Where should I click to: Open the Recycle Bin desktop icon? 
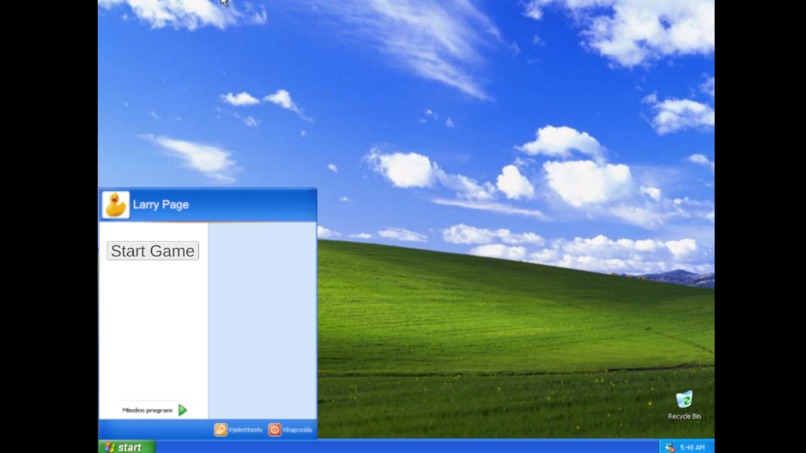[x=684, y=405]
